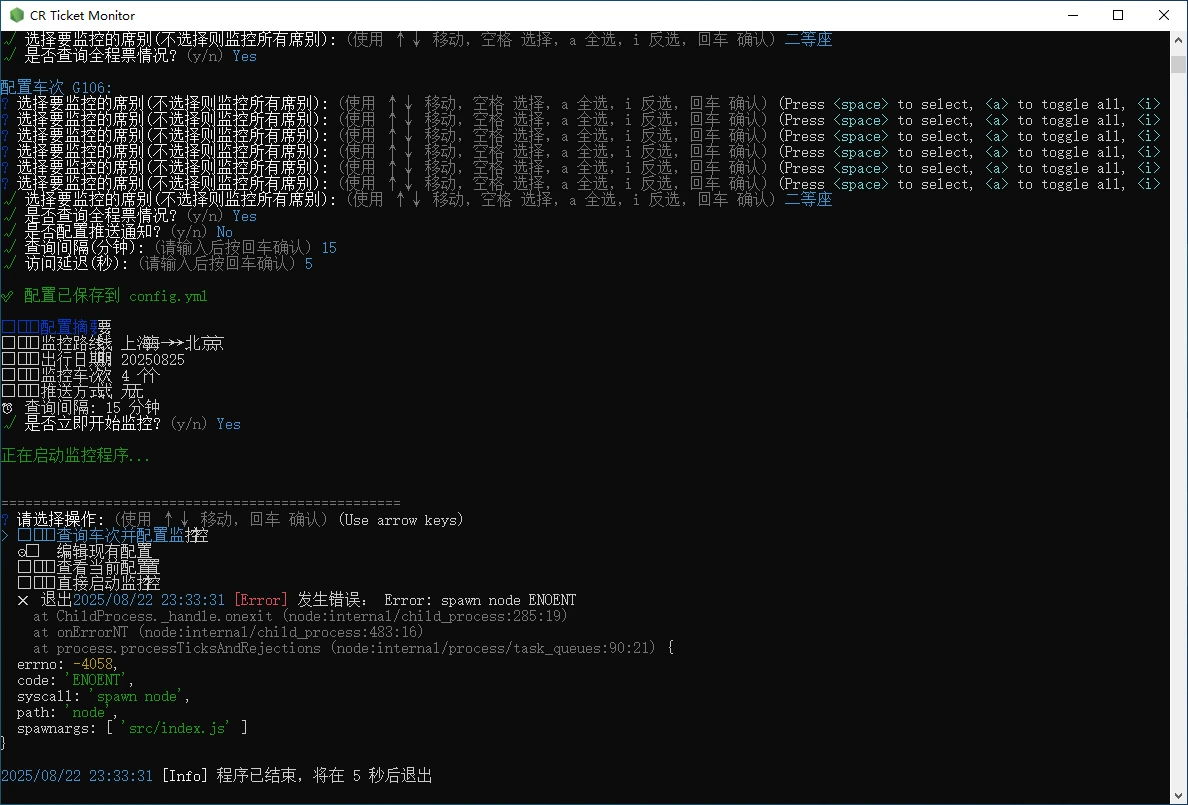This screenshot has width=1188, height=805.
Task: Select the 直接启动监控 menu option
Action: click(107, 584)
